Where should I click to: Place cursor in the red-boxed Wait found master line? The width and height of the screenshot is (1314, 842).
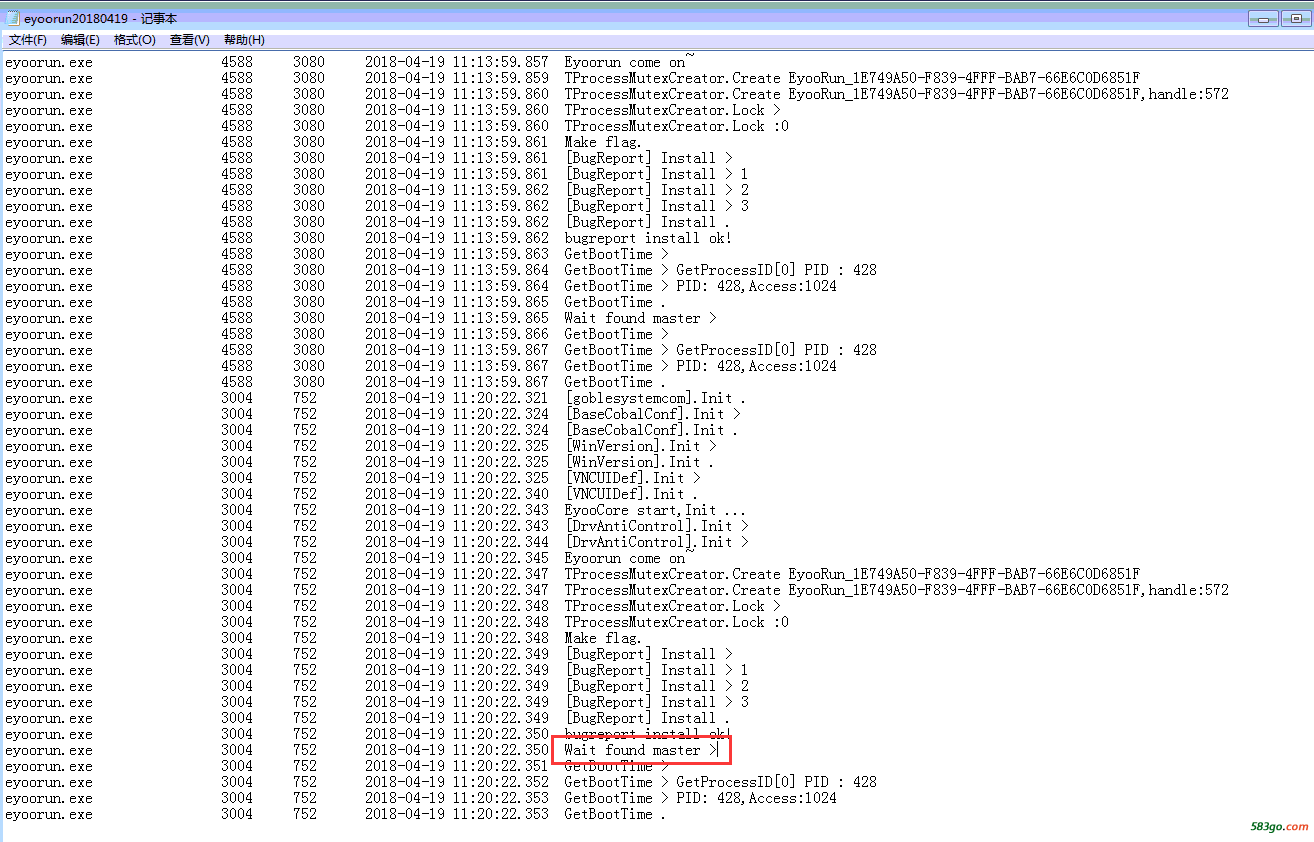(640, 750)
